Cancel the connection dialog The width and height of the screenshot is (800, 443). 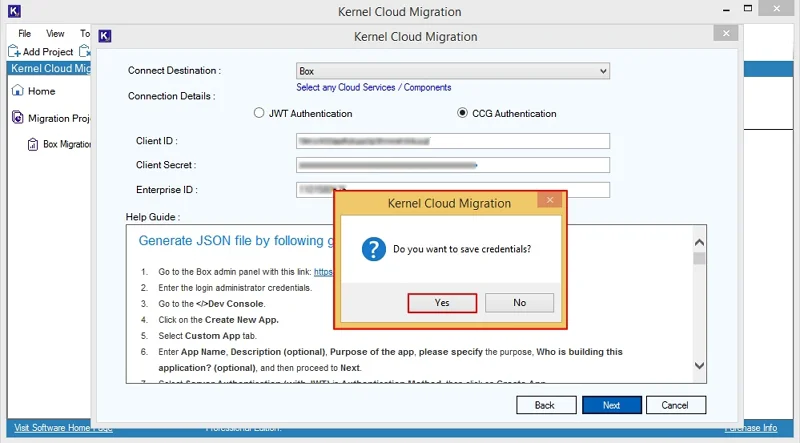pyautogui.click(x=676, y=405)
